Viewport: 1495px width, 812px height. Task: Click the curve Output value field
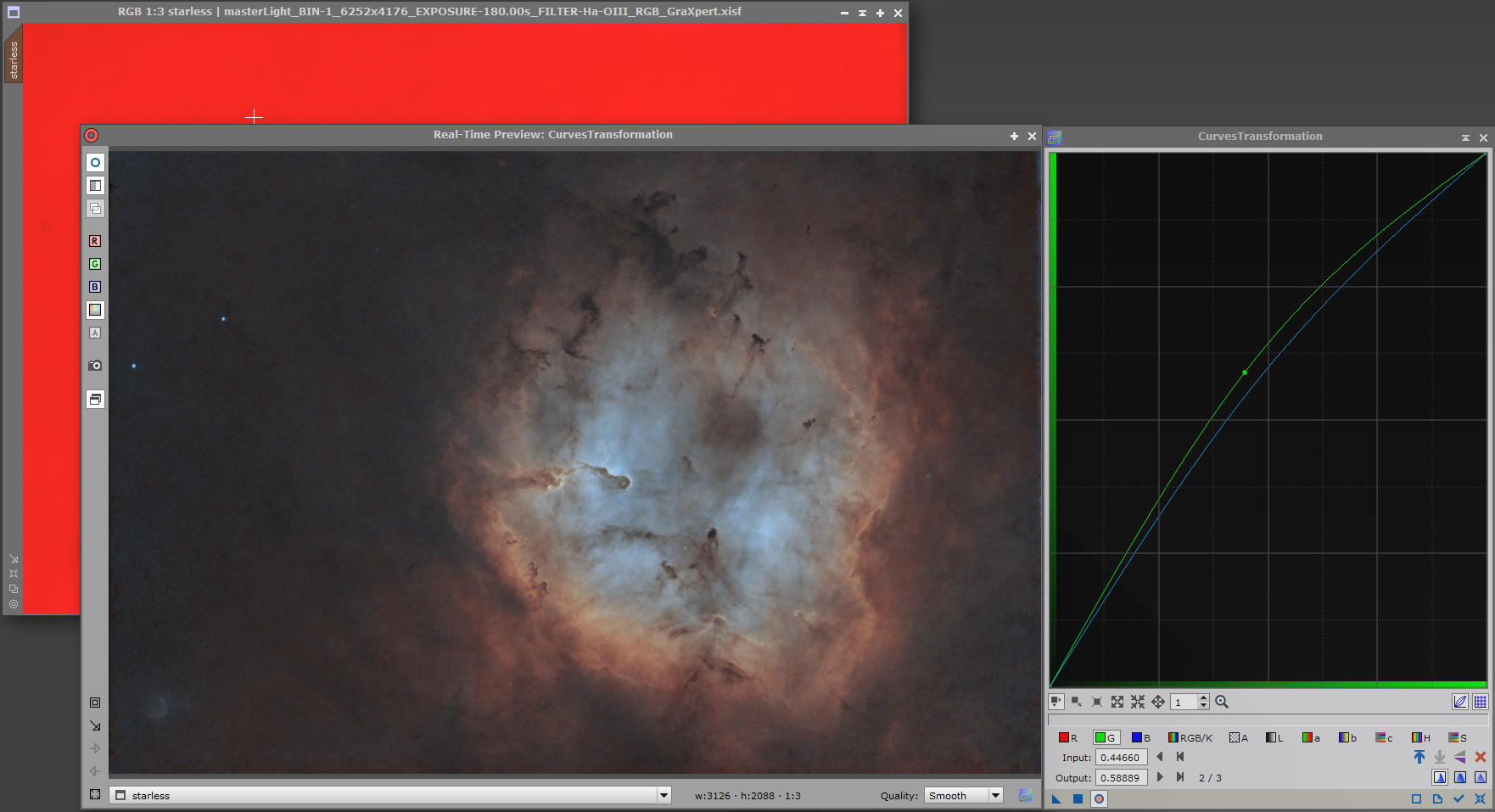(1121, 777)
